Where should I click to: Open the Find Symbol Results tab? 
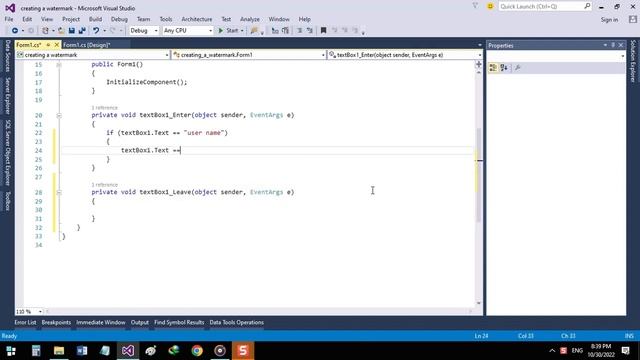pos(179,322)
